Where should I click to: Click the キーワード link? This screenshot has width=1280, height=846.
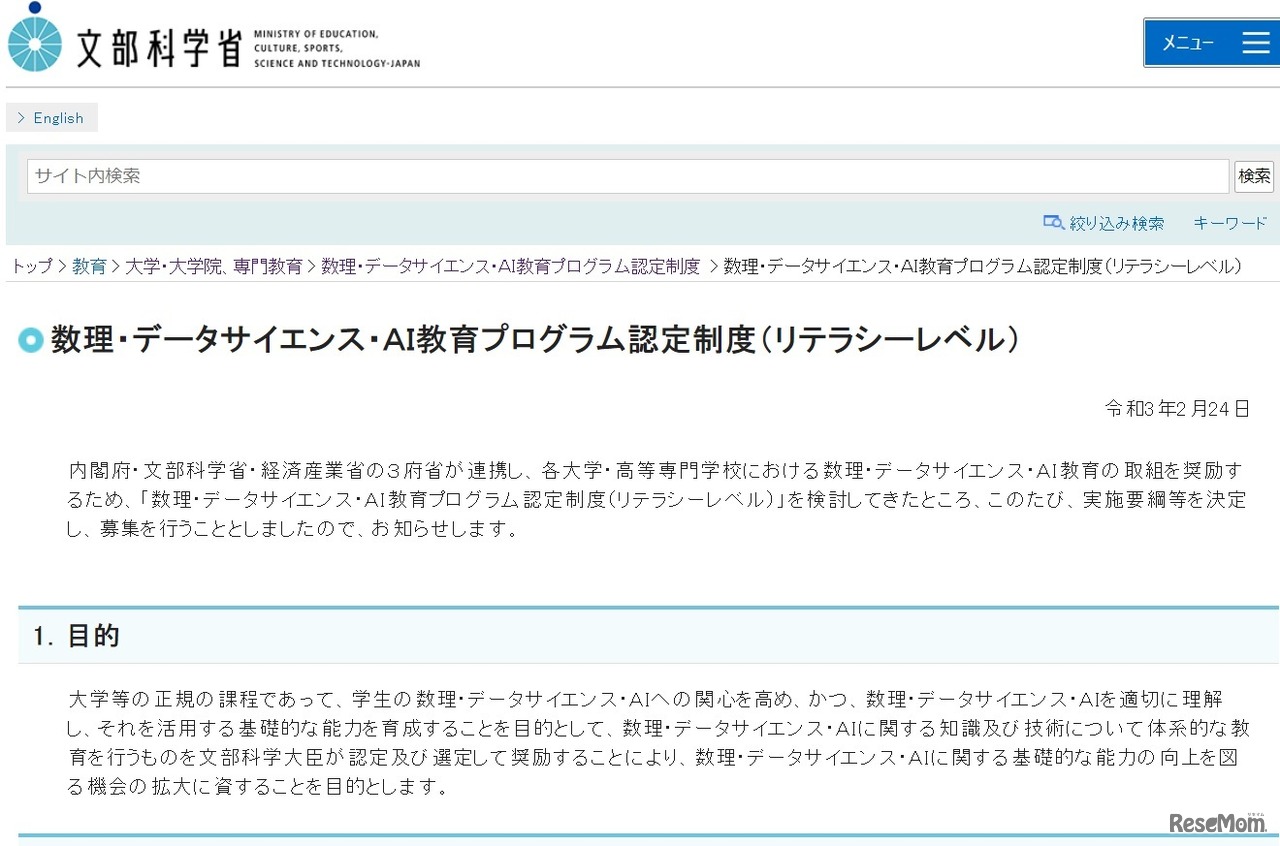[1229, 224]
